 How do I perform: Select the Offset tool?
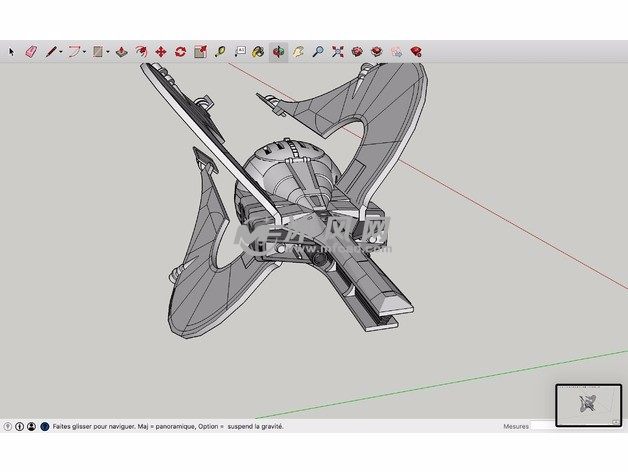tap(141, 51)
